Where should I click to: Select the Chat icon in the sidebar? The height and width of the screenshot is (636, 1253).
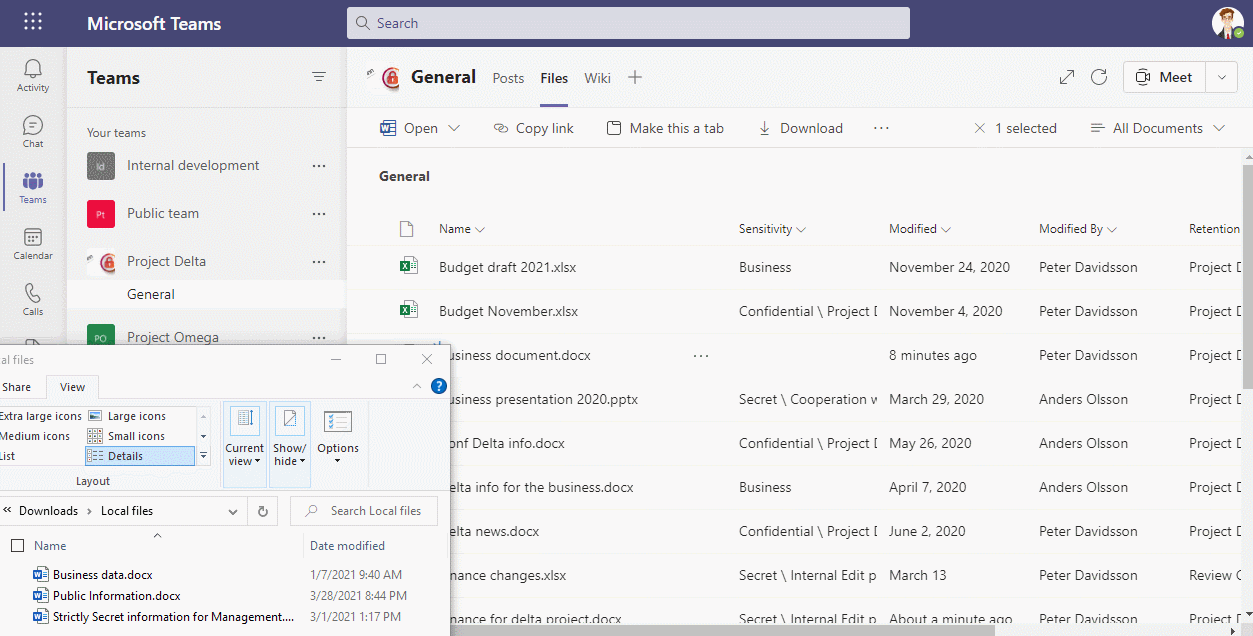[x=32, y=128]
